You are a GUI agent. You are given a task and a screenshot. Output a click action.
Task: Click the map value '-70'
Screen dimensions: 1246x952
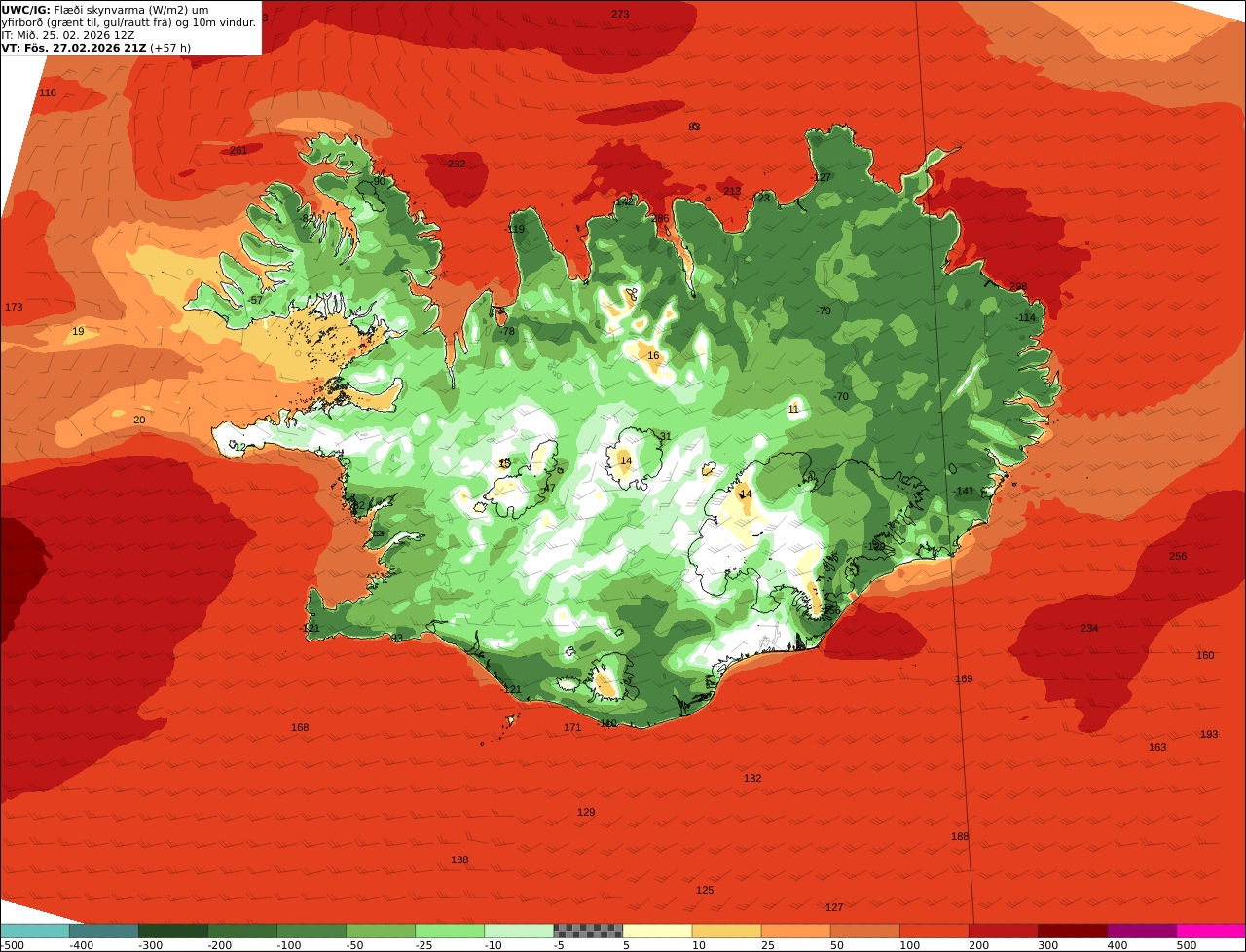[x=840, y=396]
